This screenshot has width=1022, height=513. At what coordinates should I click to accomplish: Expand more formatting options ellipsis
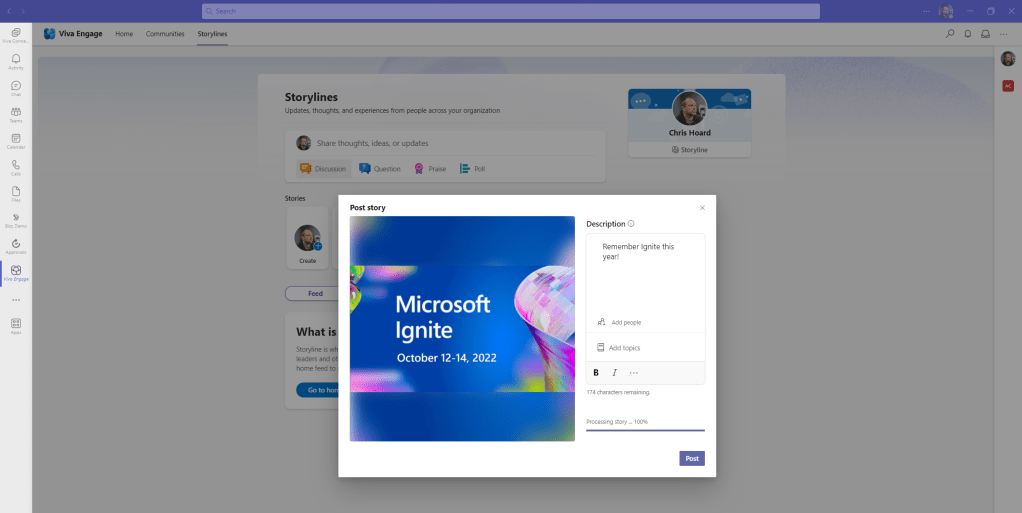[x=633, y=373]
